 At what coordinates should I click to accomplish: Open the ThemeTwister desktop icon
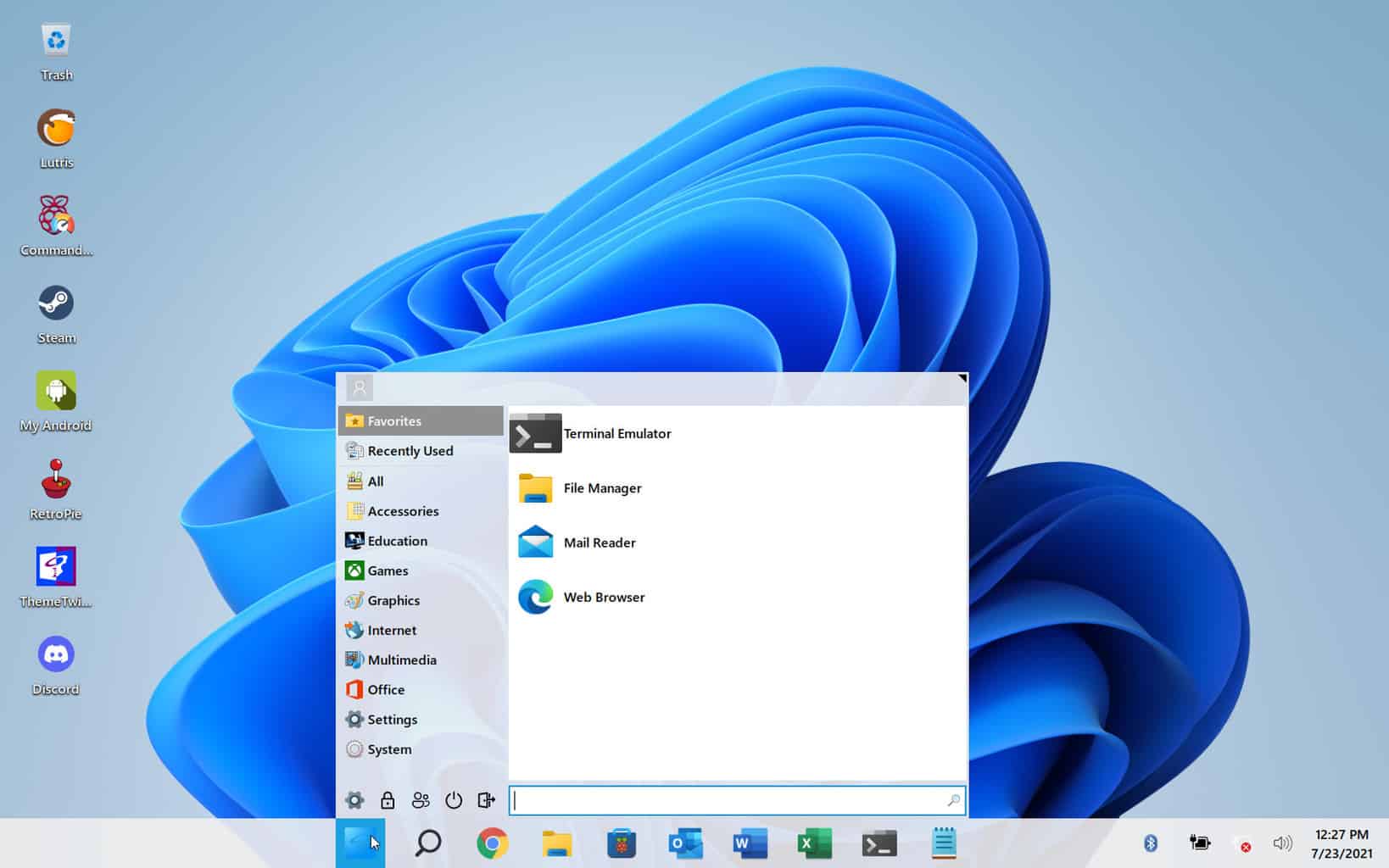(56, 577)
